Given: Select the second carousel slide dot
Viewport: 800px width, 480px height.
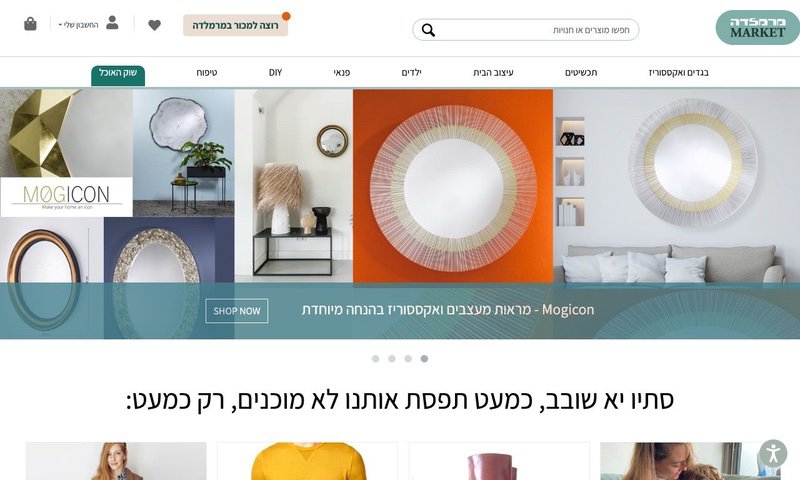Looking at the screenshot, I should coord(392,359).
